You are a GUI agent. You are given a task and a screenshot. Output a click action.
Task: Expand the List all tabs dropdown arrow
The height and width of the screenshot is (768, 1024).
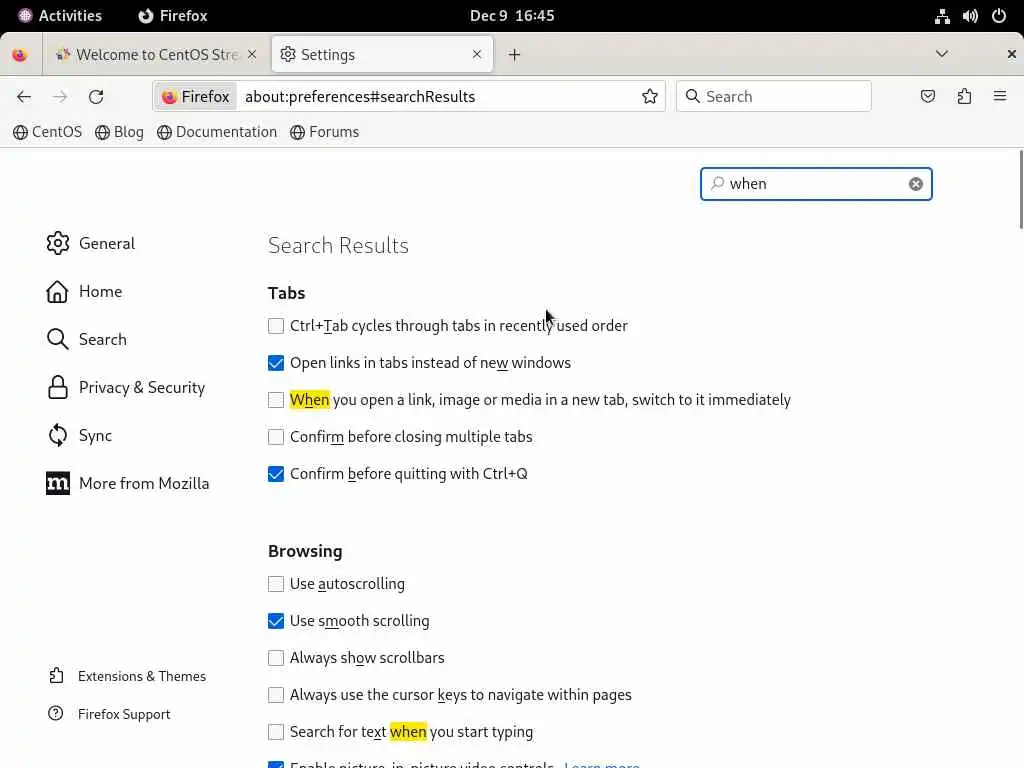941,54
